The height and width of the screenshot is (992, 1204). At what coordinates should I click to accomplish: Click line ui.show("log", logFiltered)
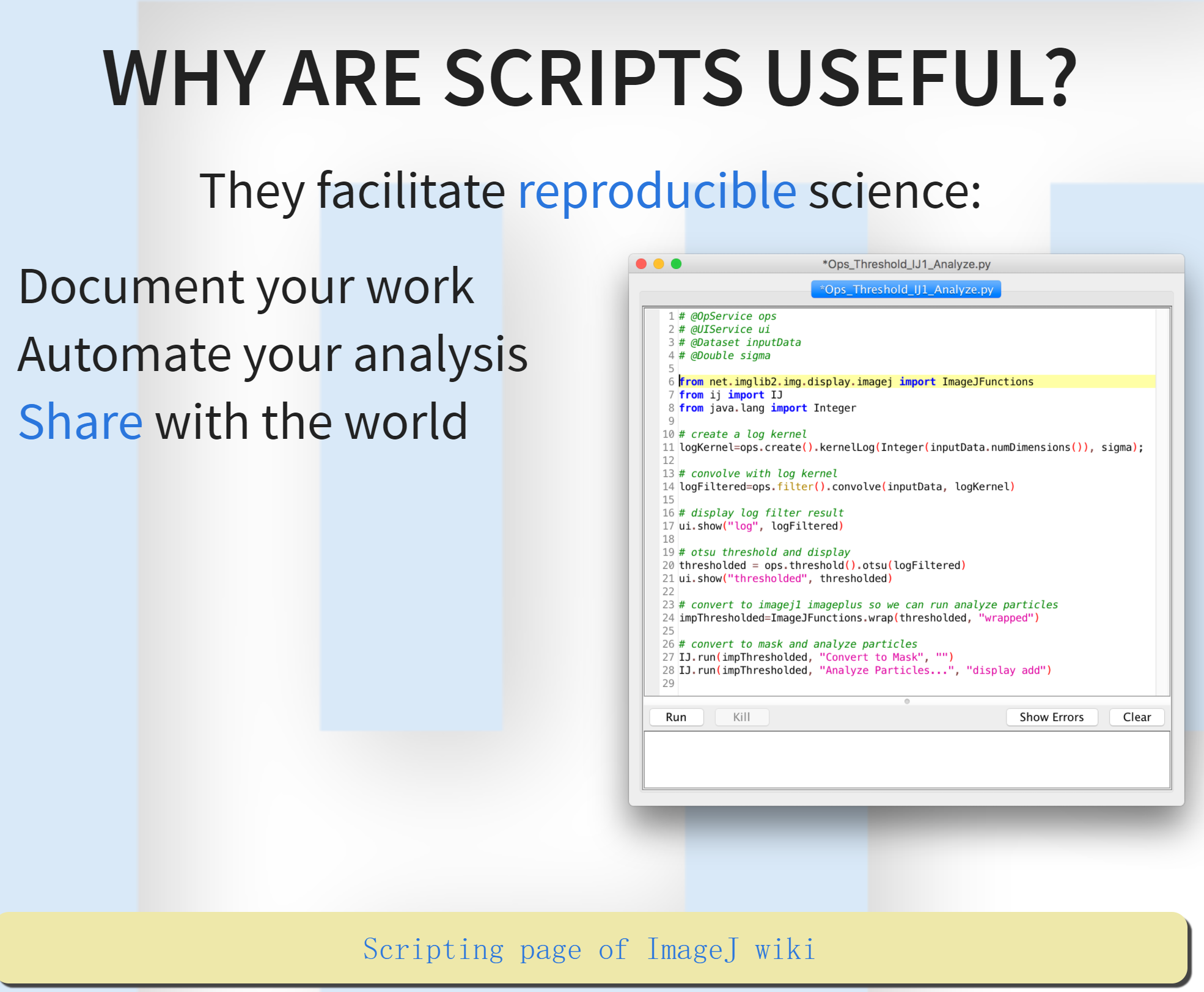pos(761,526)
